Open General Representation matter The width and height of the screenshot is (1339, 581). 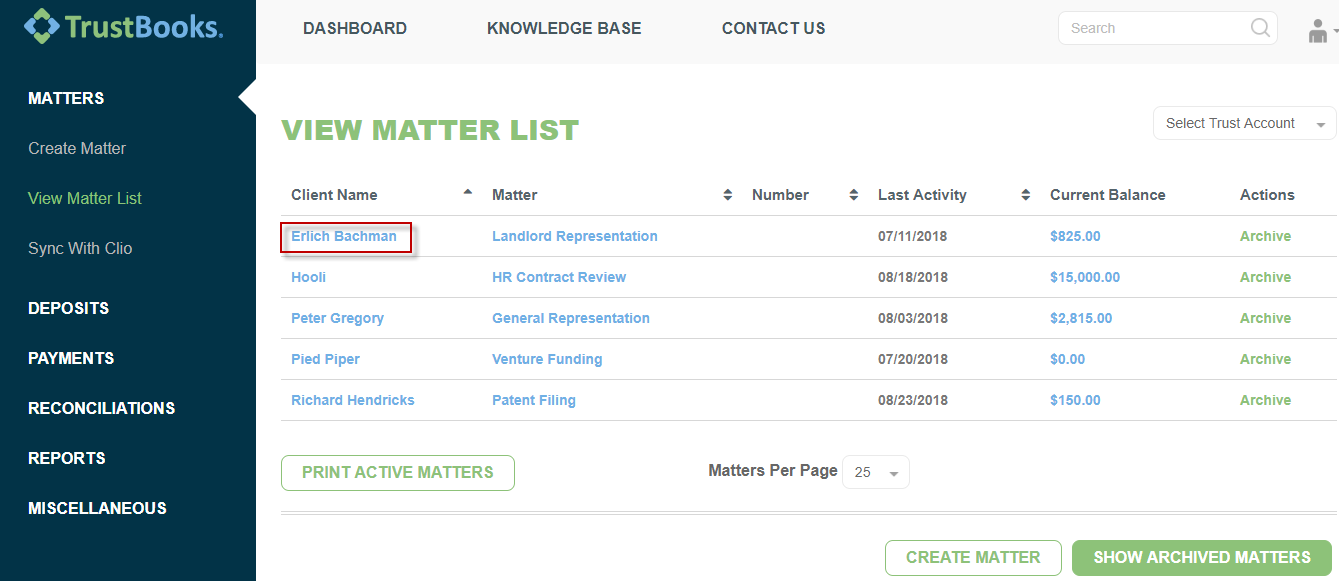pos(571,318)
